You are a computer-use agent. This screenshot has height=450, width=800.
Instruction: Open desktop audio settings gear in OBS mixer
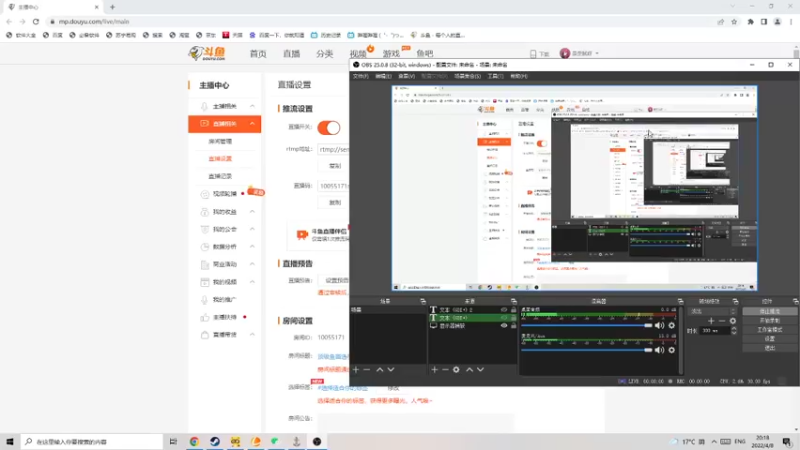click(671, 326)
